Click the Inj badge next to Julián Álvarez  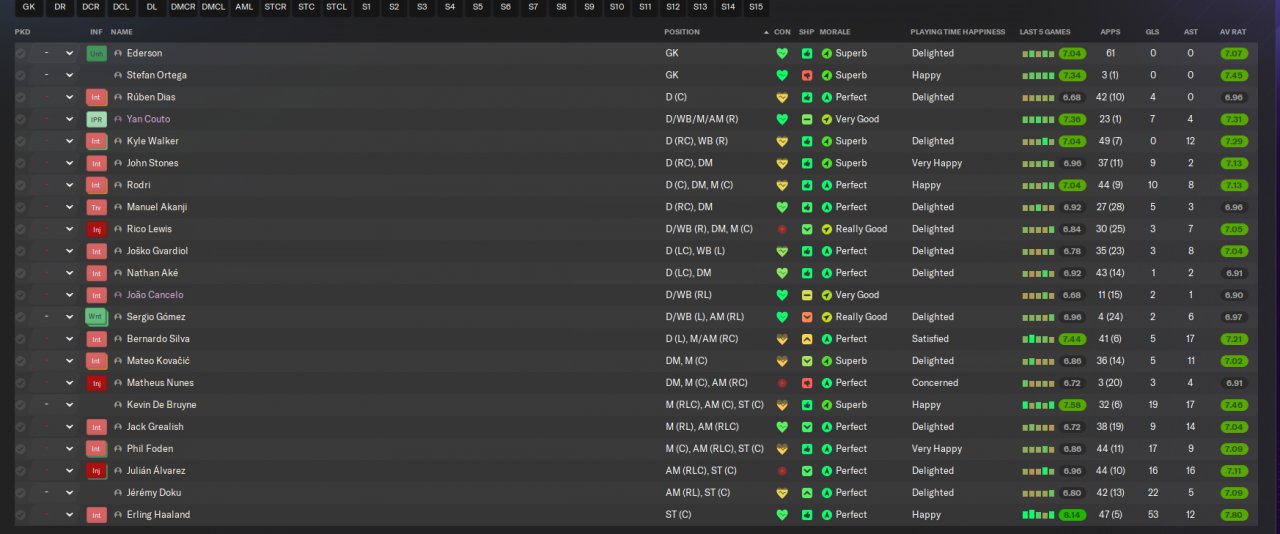point(96,471)
